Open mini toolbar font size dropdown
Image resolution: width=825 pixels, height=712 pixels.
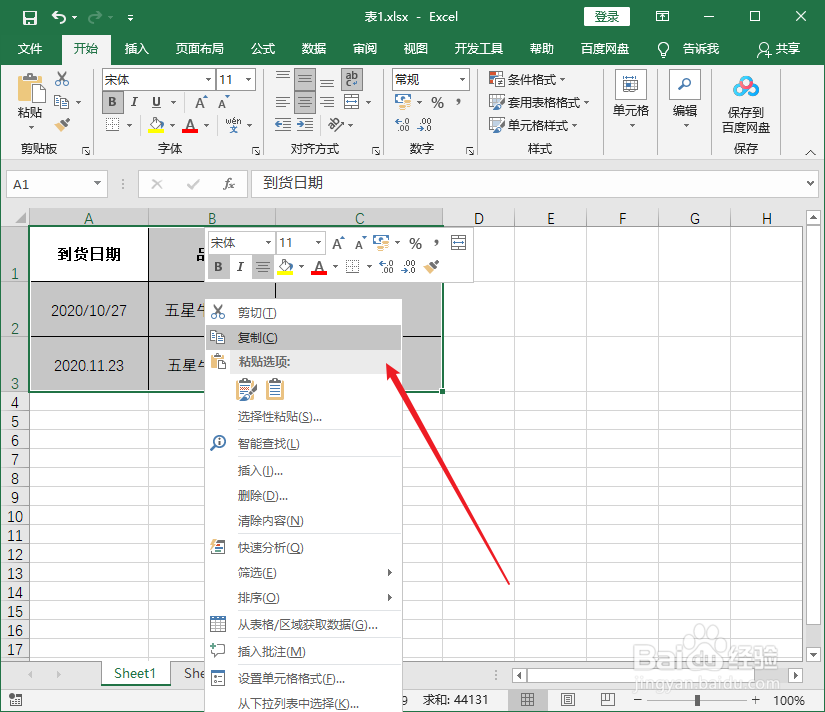318,243
